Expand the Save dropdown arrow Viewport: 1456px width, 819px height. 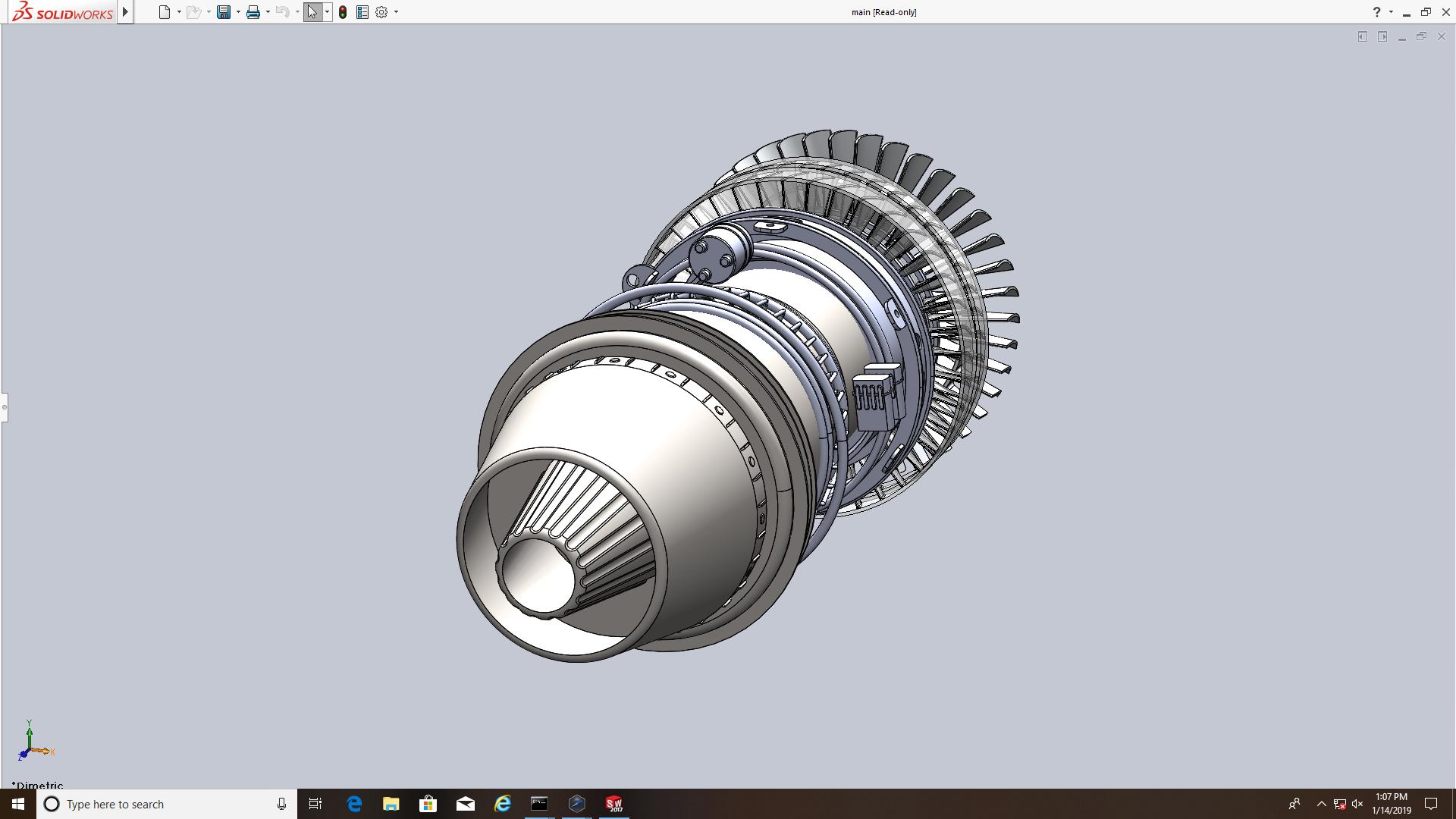click(238, 12)
